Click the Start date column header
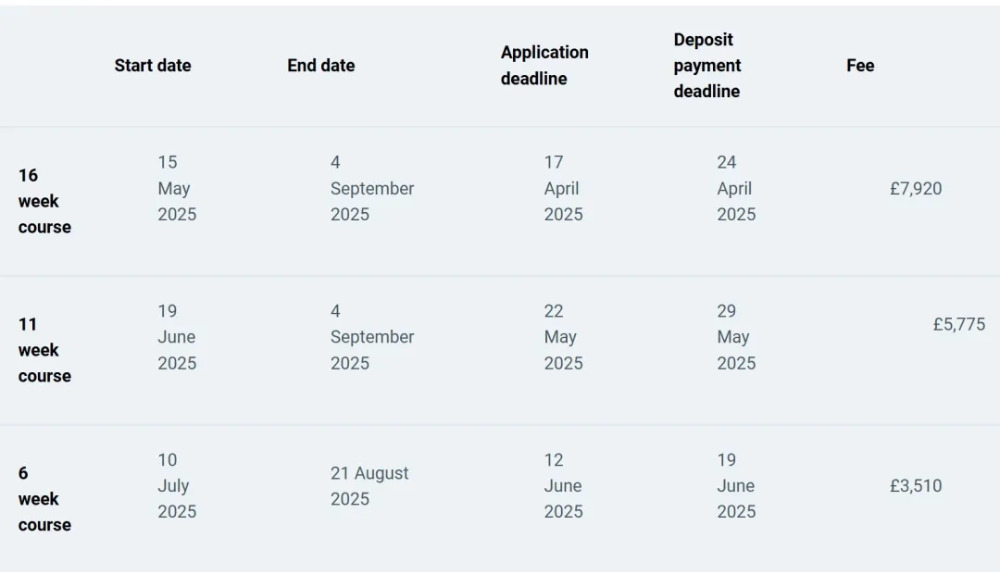The image size is (1000, 572). pyautogui.click(x=152, y=66)
